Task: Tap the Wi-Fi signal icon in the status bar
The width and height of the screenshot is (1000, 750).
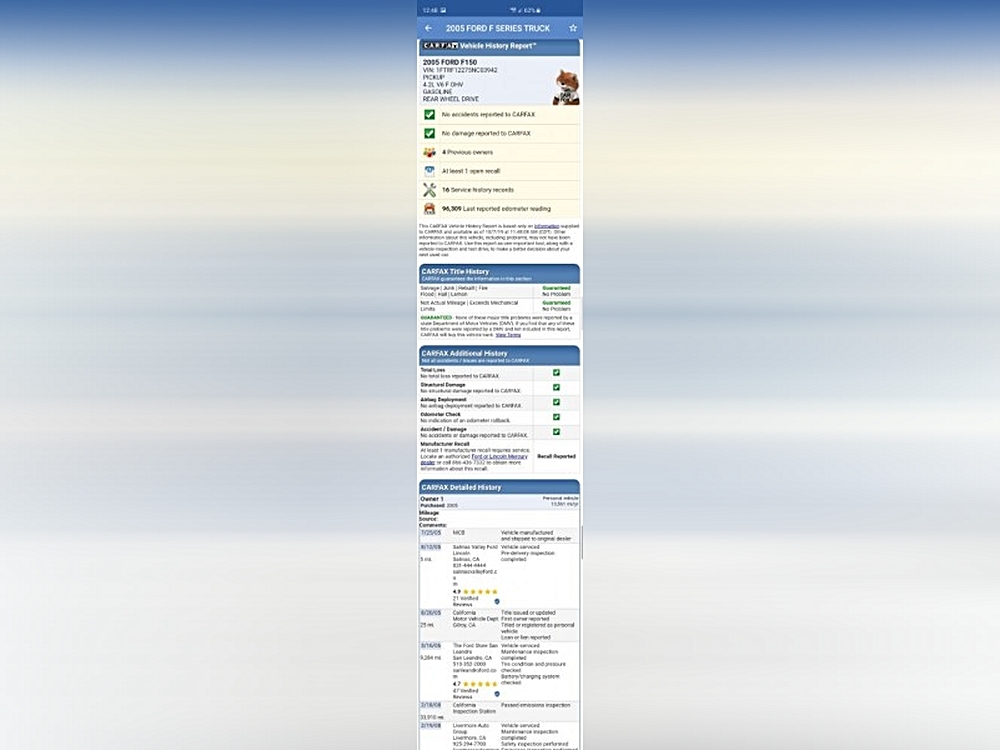Action: tap(513, 10)
